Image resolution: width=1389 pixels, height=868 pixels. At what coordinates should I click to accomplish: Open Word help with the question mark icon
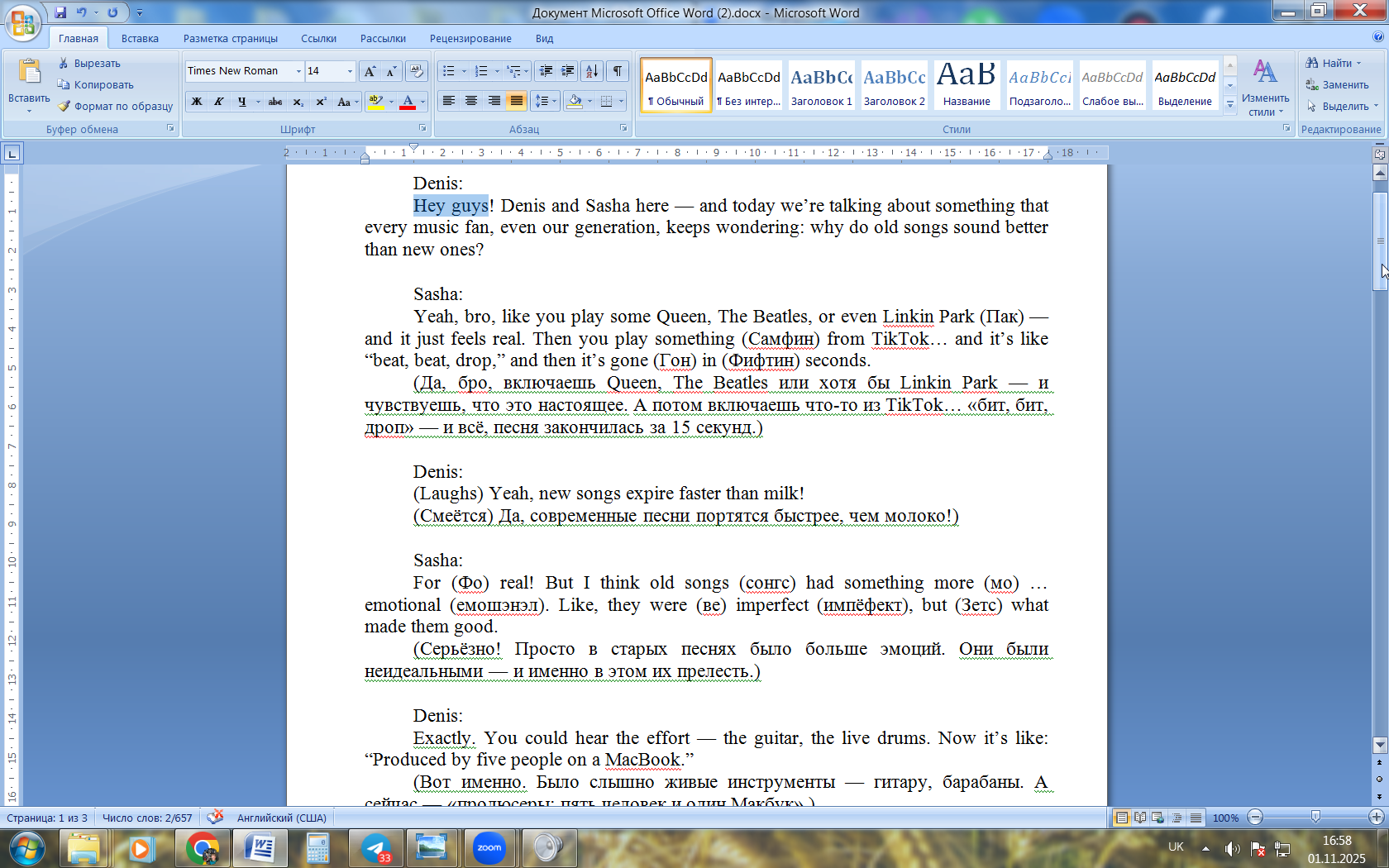point(1378,37)
